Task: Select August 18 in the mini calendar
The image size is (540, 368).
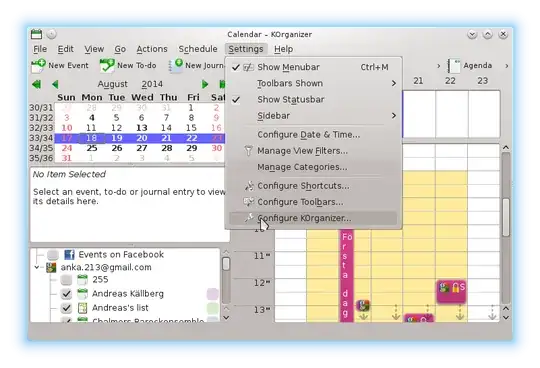Action: (x=91, y=138)
